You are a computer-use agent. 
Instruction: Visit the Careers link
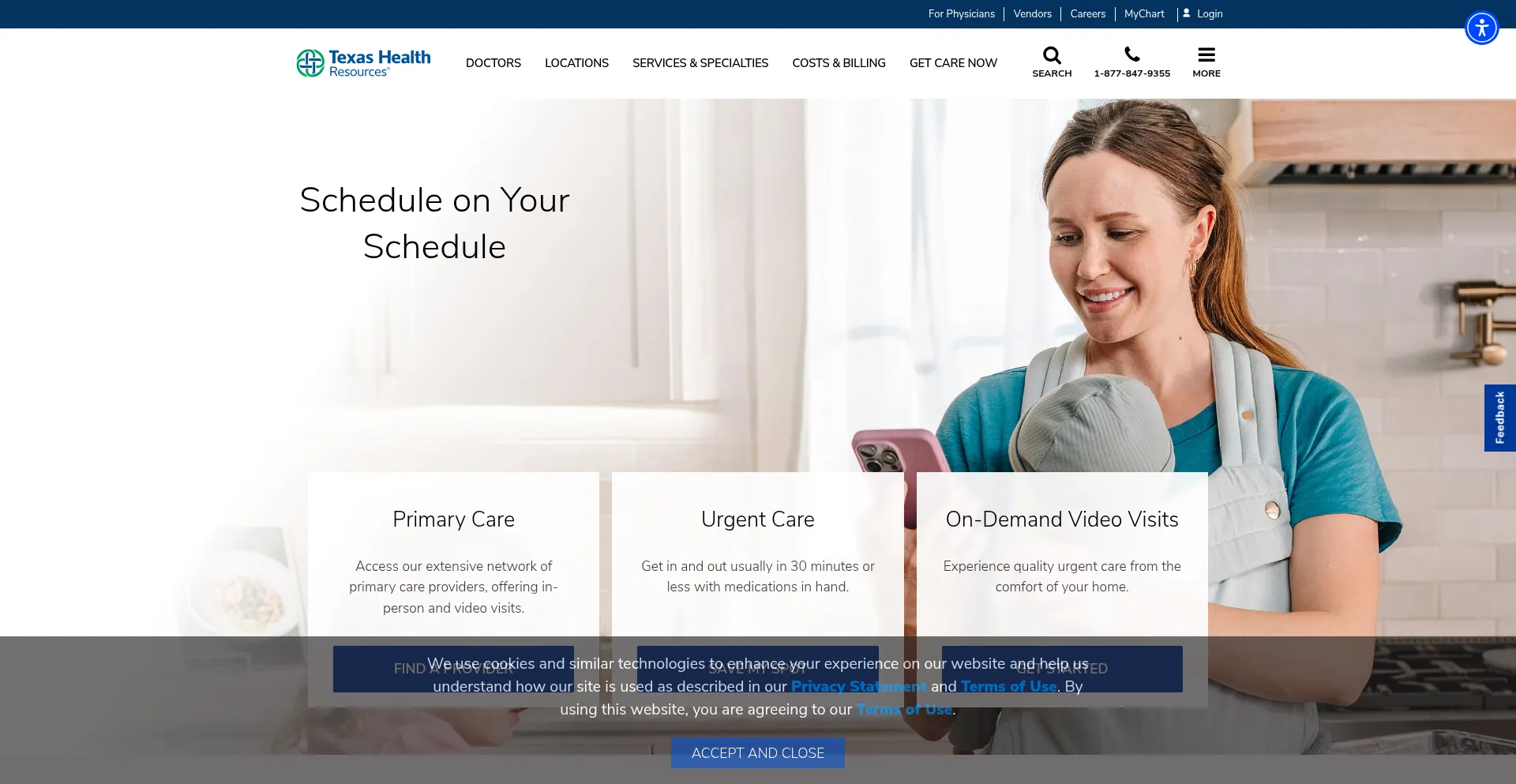(1087, 14)
